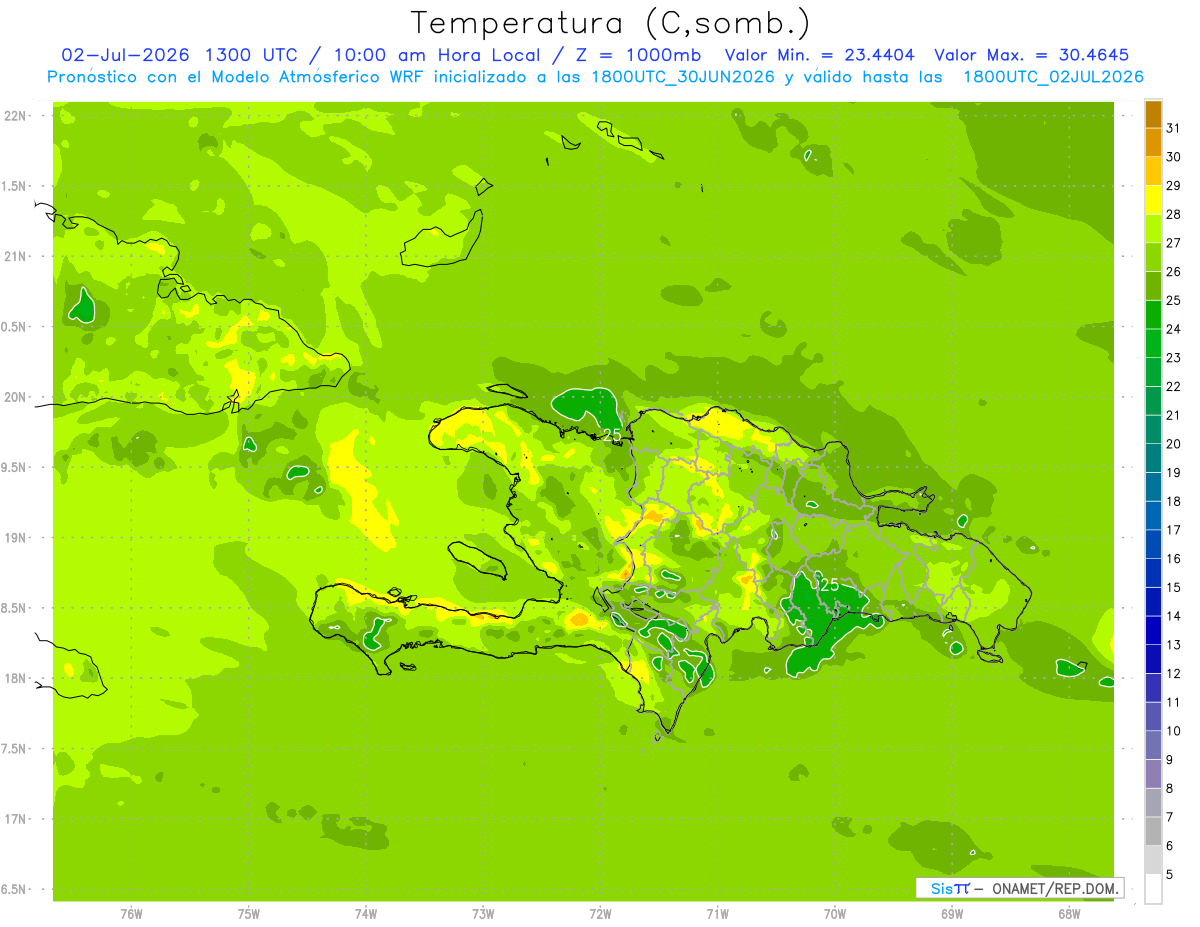Click the "22N" latitude axis label

click(15, 116)
